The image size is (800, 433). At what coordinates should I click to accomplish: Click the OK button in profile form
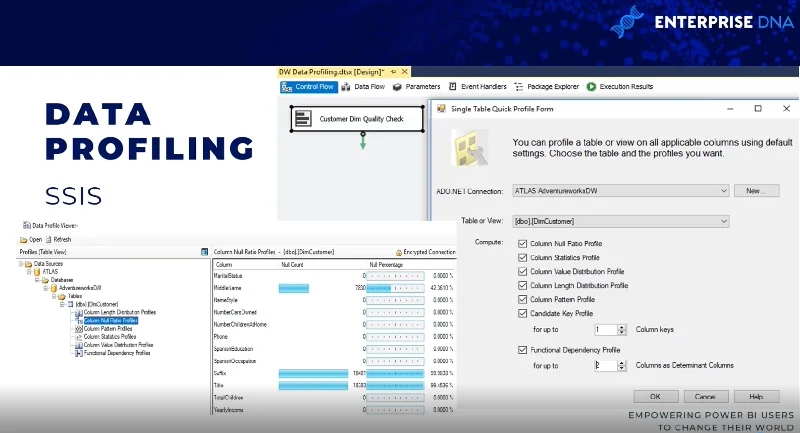coord(656,396)
